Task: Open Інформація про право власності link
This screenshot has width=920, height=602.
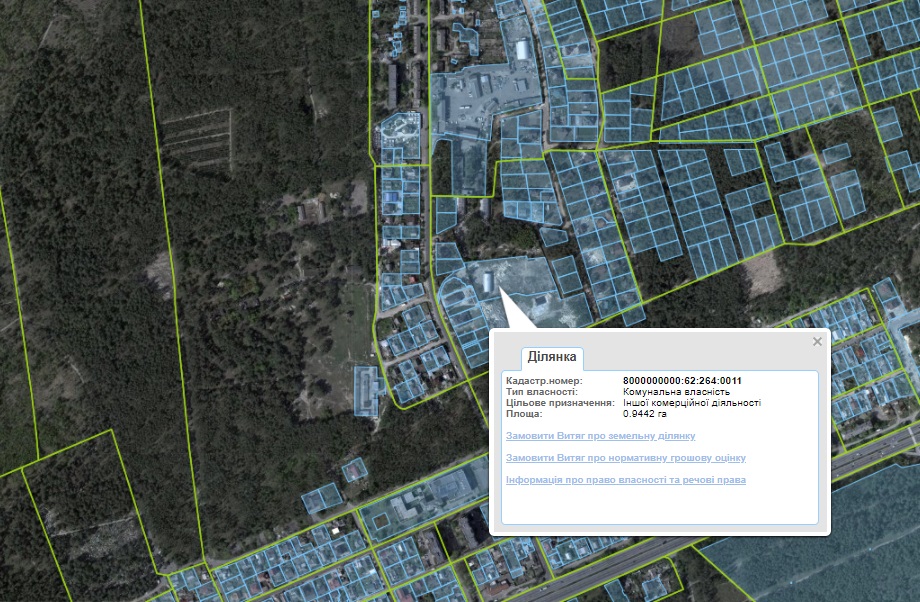Action: point(626,480)
